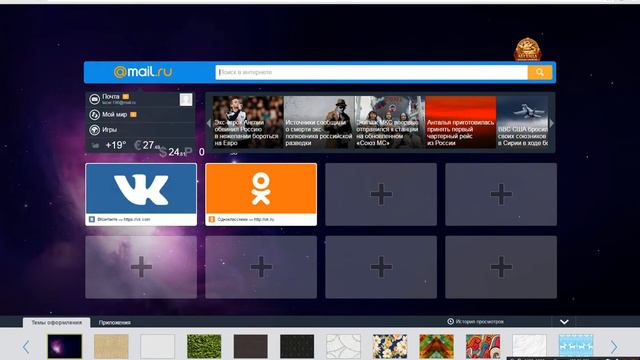Select the green grass theme swatch
This screenshot has width=640, height=360.
tap(204, 347)
